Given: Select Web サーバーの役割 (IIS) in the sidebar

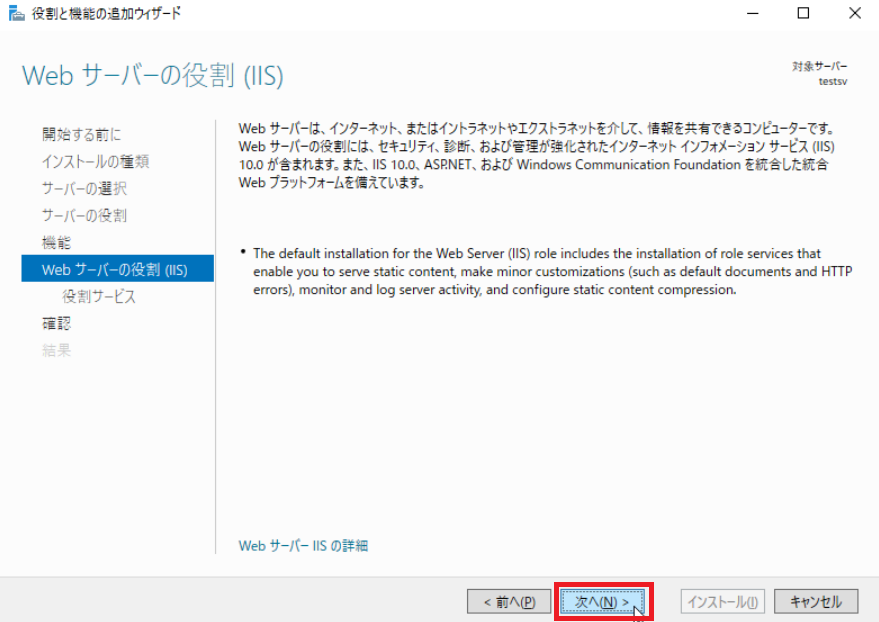Looking at the screenshot, I should pos(117,269).
